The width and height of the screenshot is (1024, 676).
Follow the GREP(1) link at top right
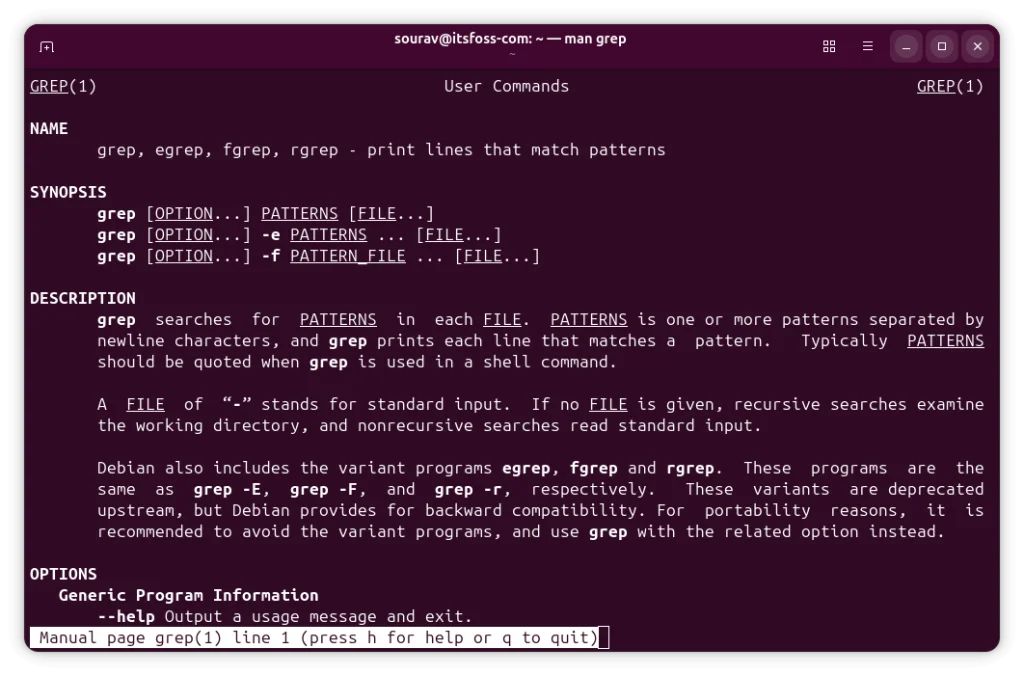[934, 86]
